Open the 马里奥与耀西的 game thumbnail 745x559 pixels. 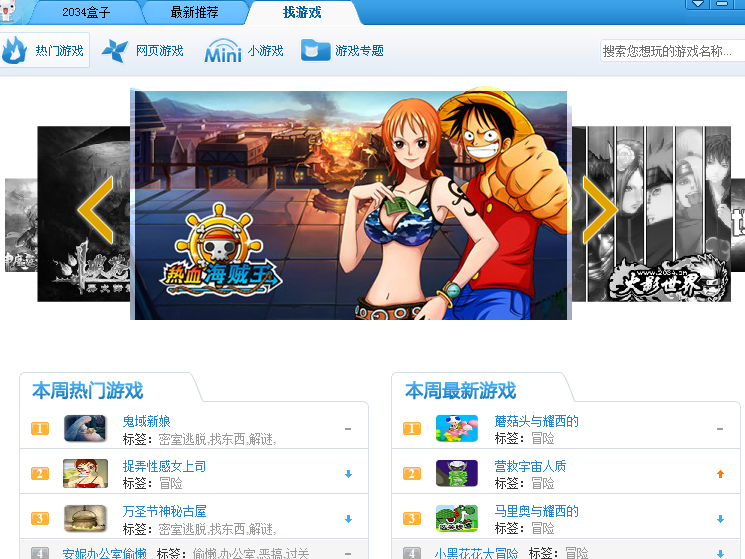(x=457, y=519)
